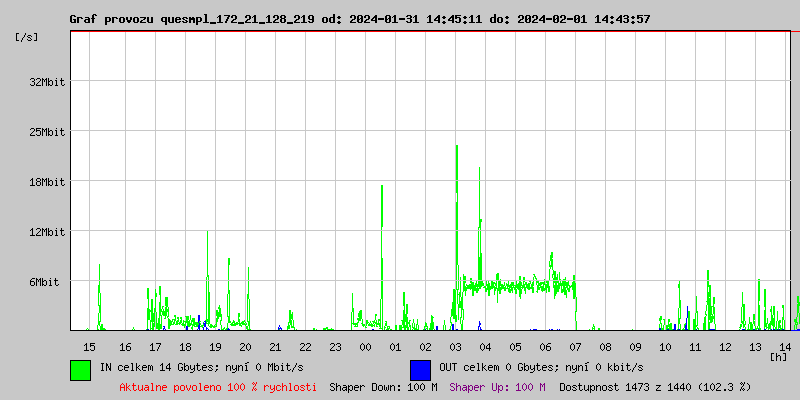Select hour 00 on the time axis
Viewport: 800px width, 400px height.
pos(366,346)
